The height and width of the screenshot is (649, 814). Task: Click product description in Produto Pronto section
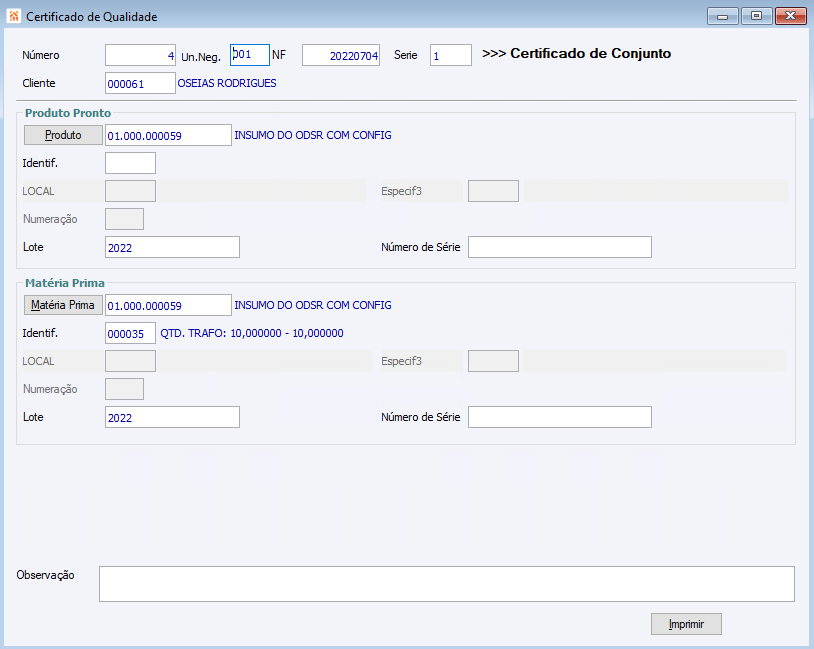pos(313,135)
